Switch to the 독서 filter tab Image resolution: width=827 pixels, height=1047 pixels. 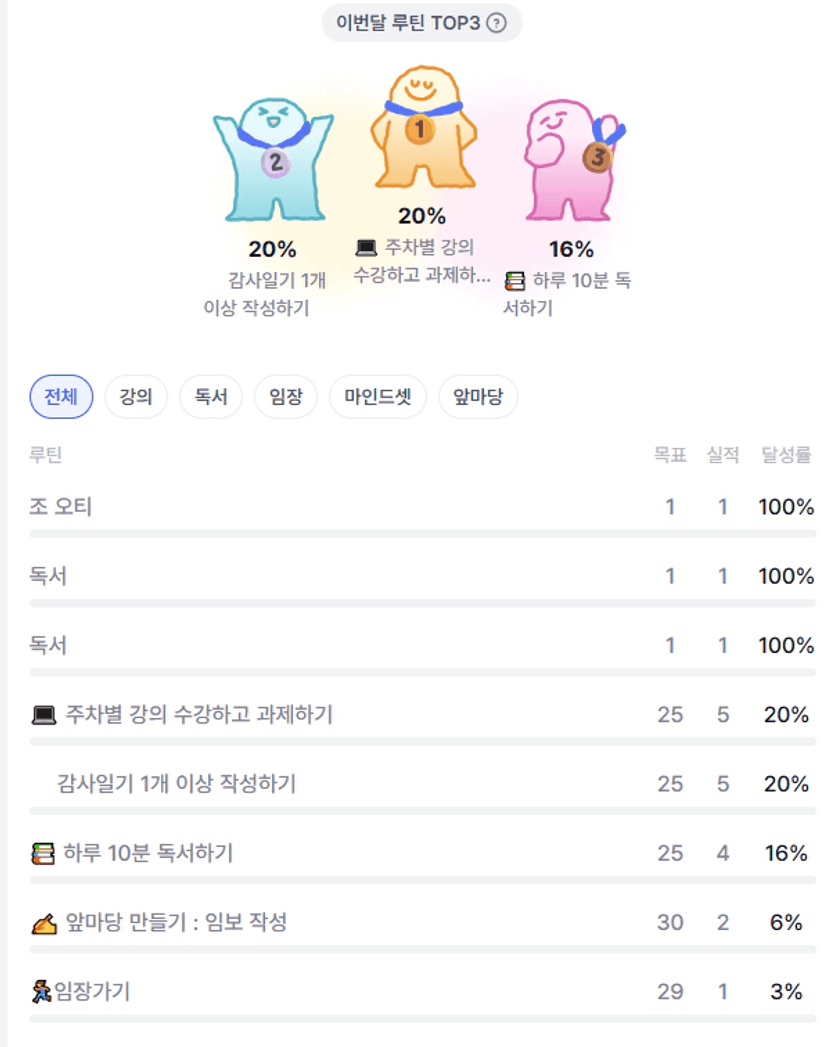(211, 397)
